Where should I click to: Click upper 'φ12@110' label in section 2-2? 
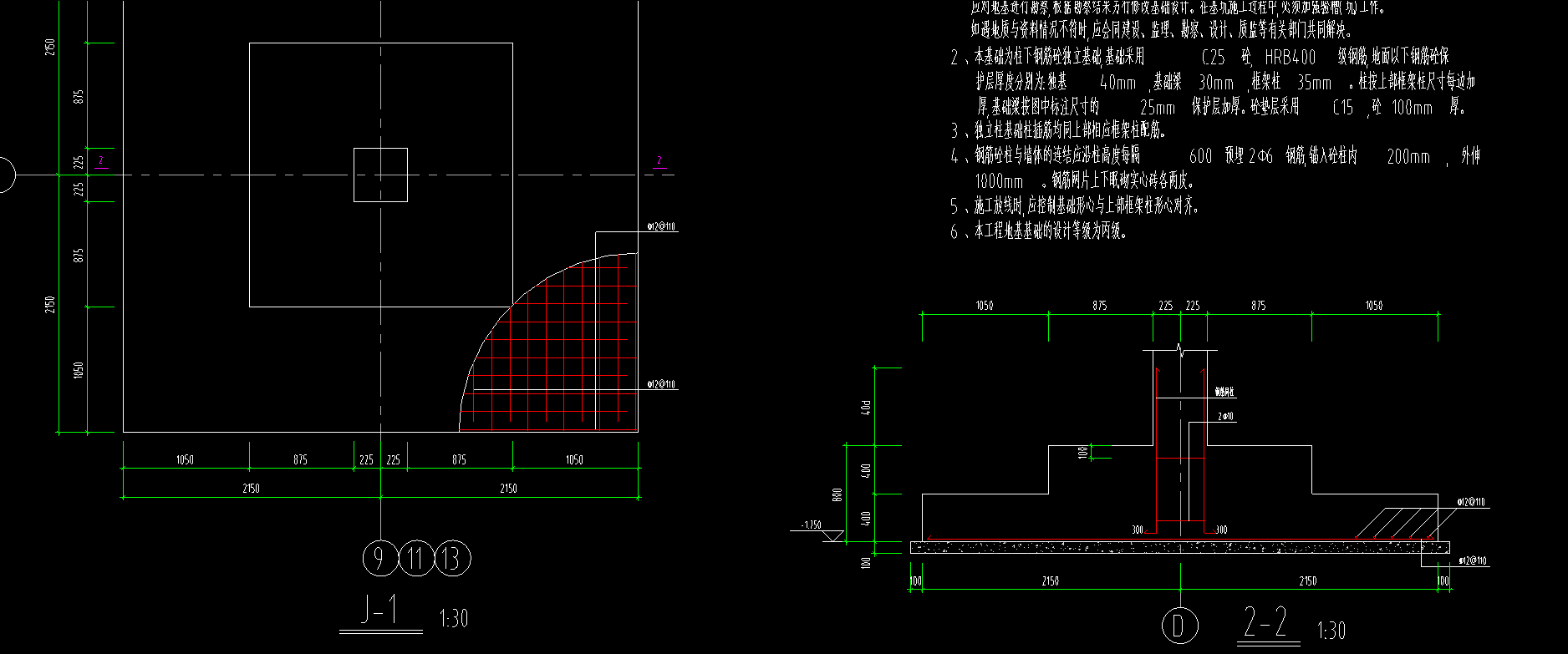pos(1471,502)
